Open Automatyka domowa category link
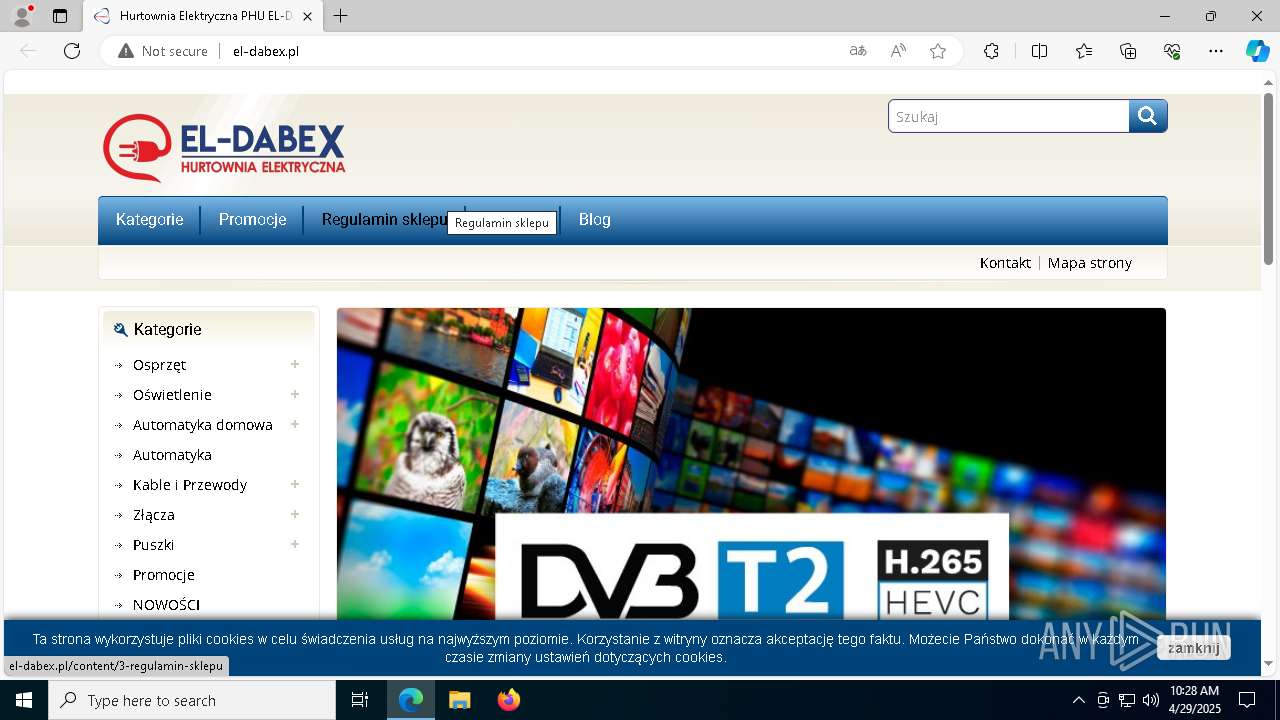This screenshot has height=720, width=1280. 203,425
